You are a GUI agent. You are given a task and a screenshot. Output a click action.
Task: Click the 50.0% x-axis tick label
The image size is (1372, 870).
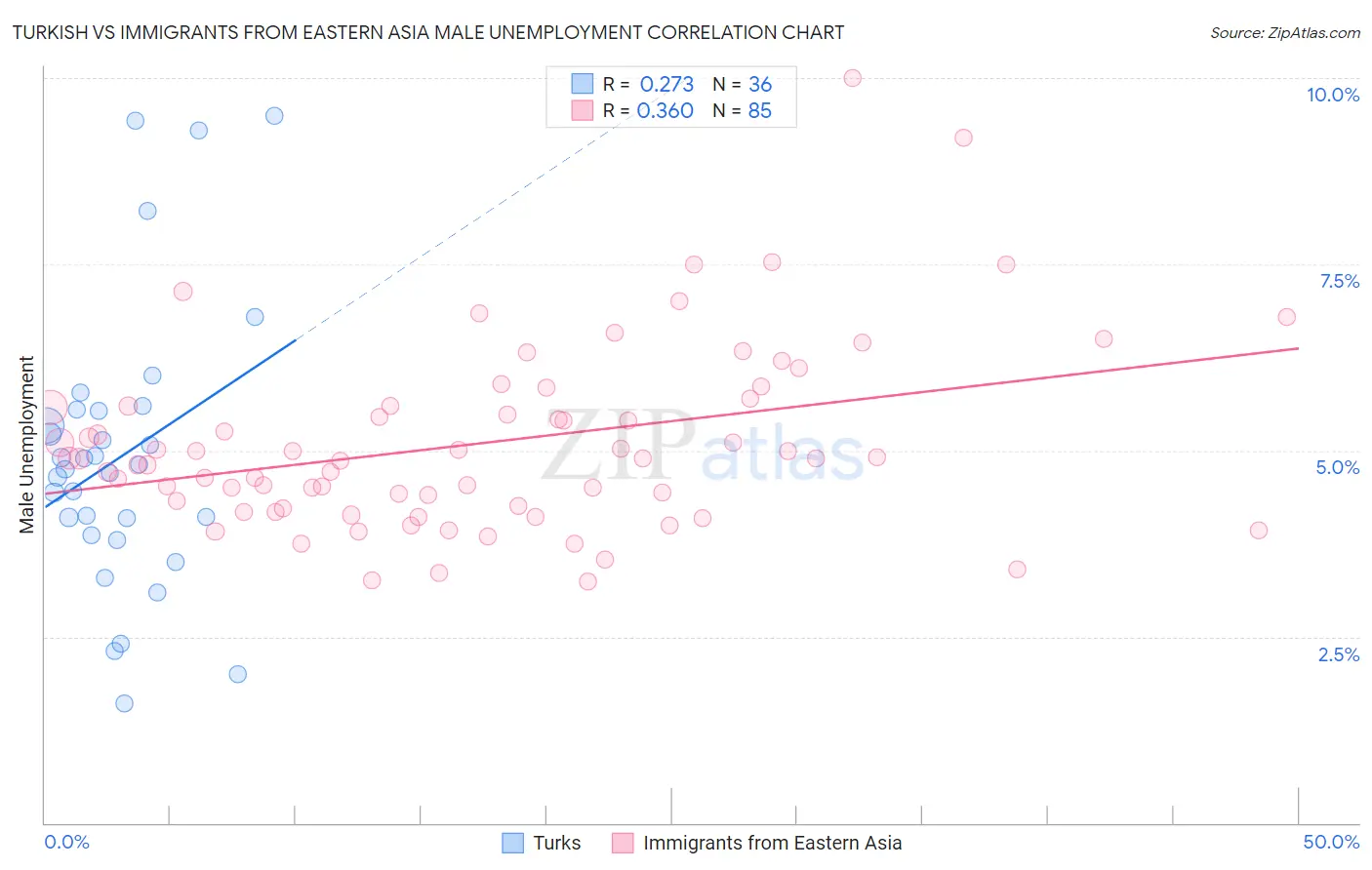click(1331, 842)
